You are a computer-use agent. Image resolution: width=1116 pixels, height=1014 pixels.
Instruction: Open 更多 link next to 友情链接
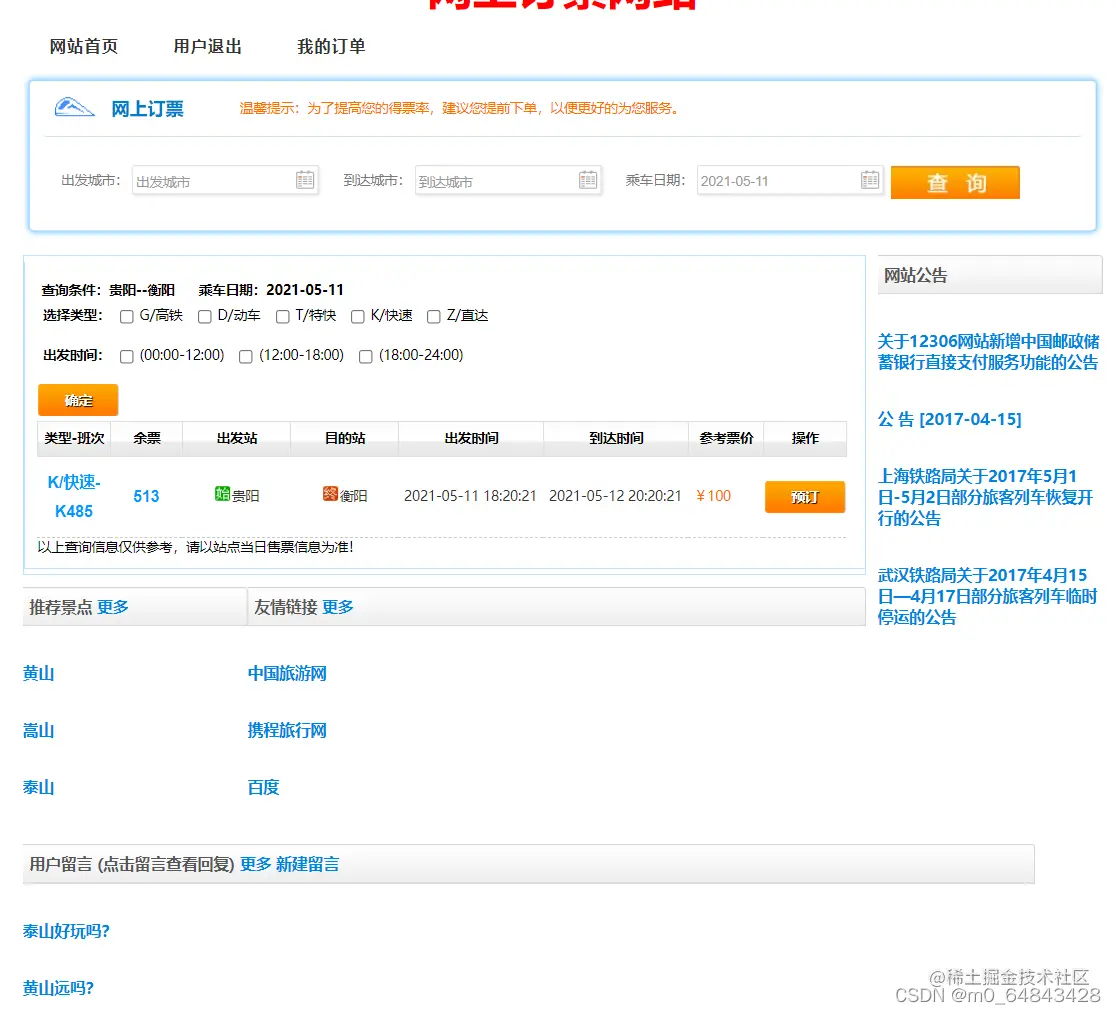point(337,607)
